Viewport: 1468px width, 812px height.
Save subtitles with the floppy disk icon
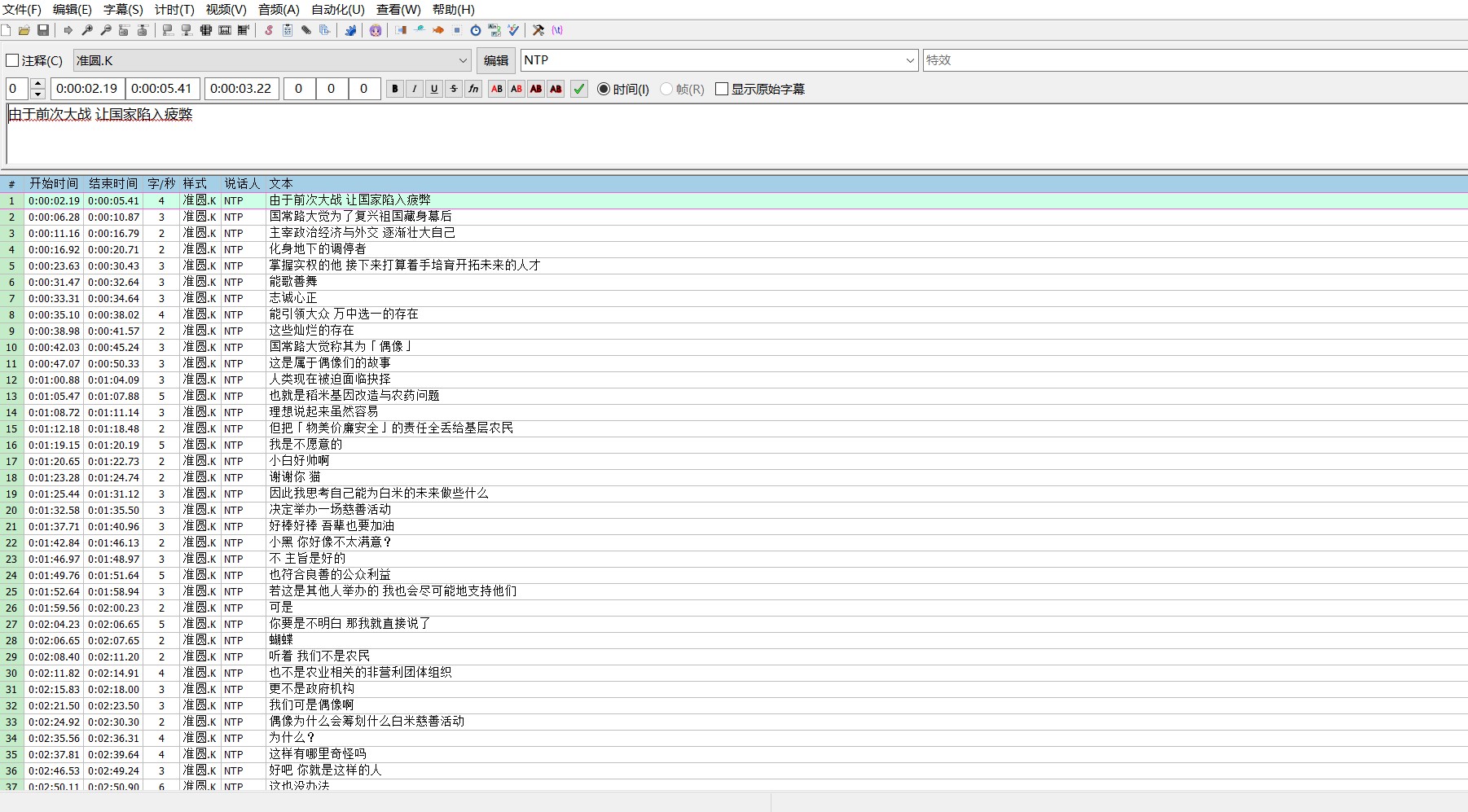coord(43,30)
